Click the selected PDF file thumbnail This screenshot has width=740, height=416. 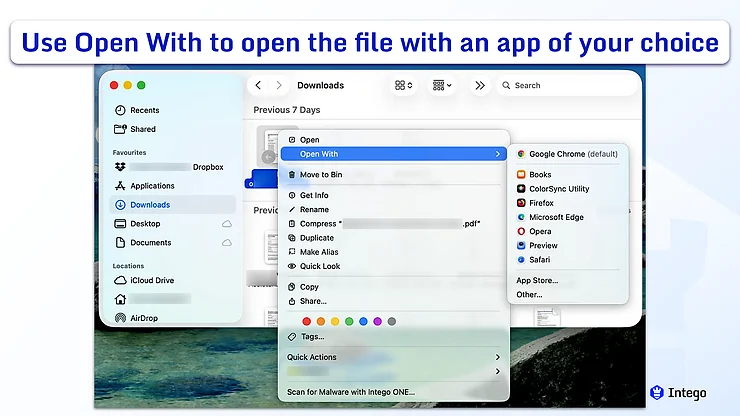coord(269,146)
